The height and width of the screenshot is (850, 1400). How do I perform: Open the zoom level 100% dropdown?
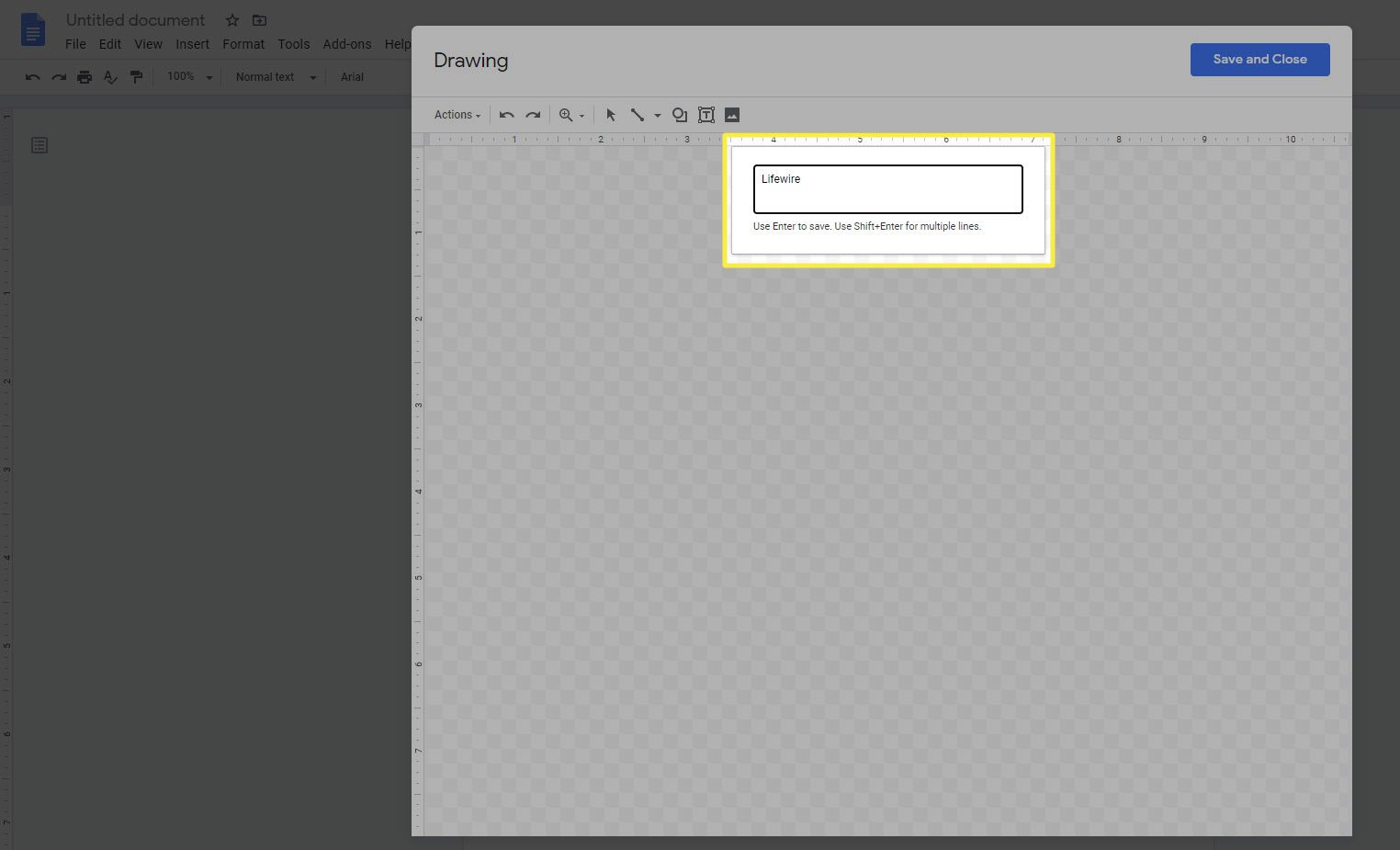[189, 77]
